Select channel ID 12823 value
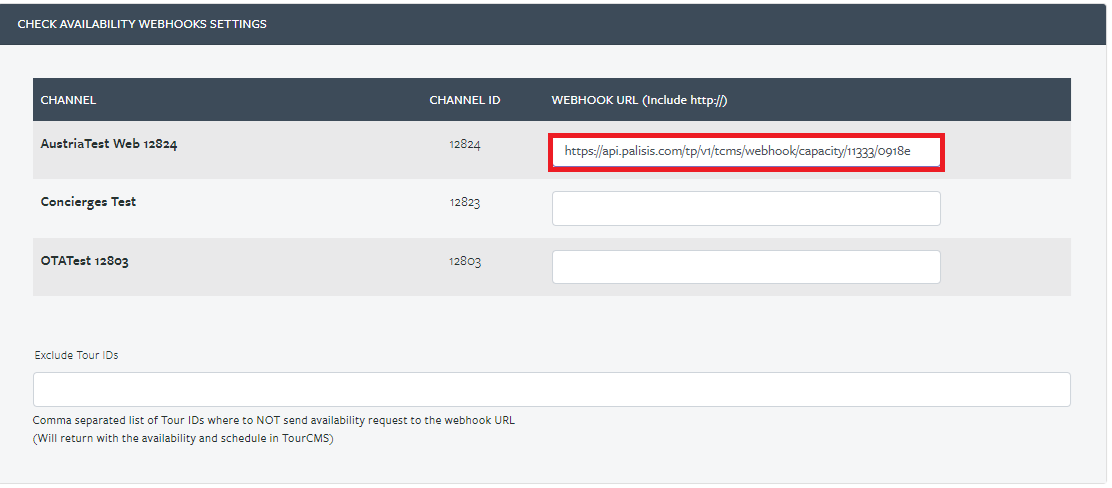Screen dimensions: 1112x488 click(465, 203)
